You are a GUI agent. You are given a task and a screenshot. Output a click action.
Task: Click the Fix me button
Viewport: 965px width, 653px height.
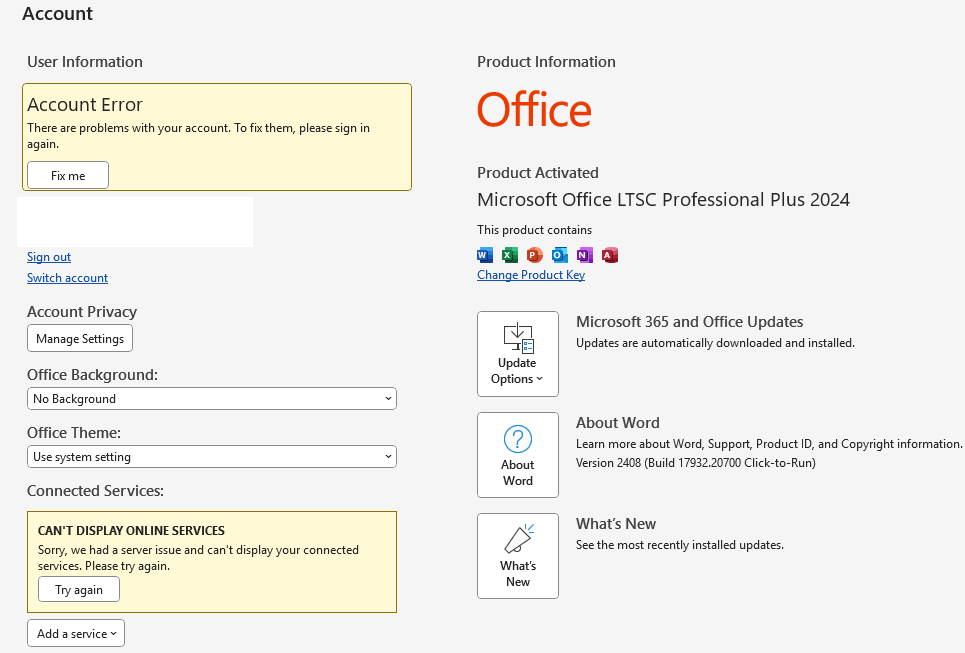[68, 175]
